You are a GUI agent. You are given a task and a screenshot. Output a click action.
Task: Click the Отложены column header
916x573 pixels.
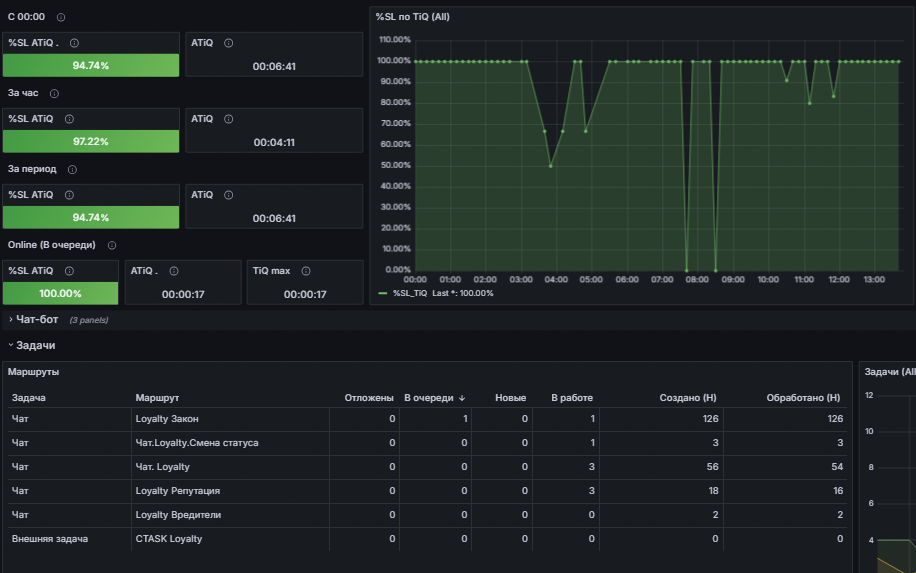pyautogui.click(x=369, y=398)
